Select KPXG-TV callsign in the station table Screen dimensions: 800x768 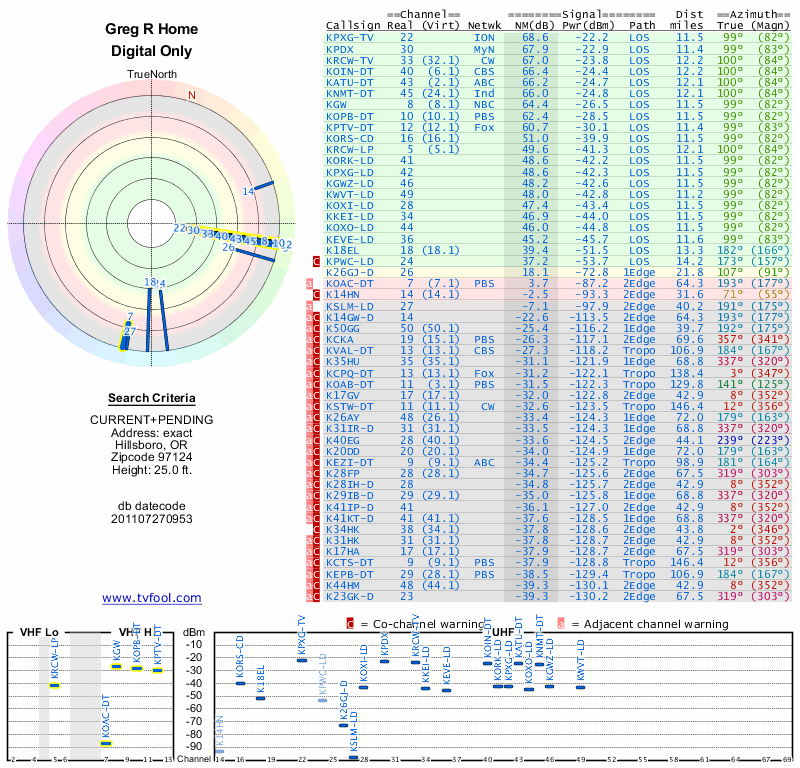(350, 38)
